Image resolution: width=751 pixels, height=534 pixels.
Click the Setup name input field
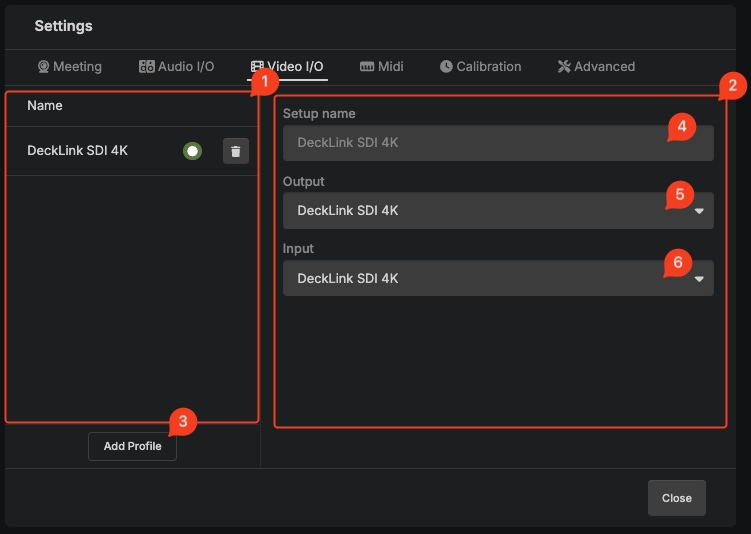tap(498, 143)
